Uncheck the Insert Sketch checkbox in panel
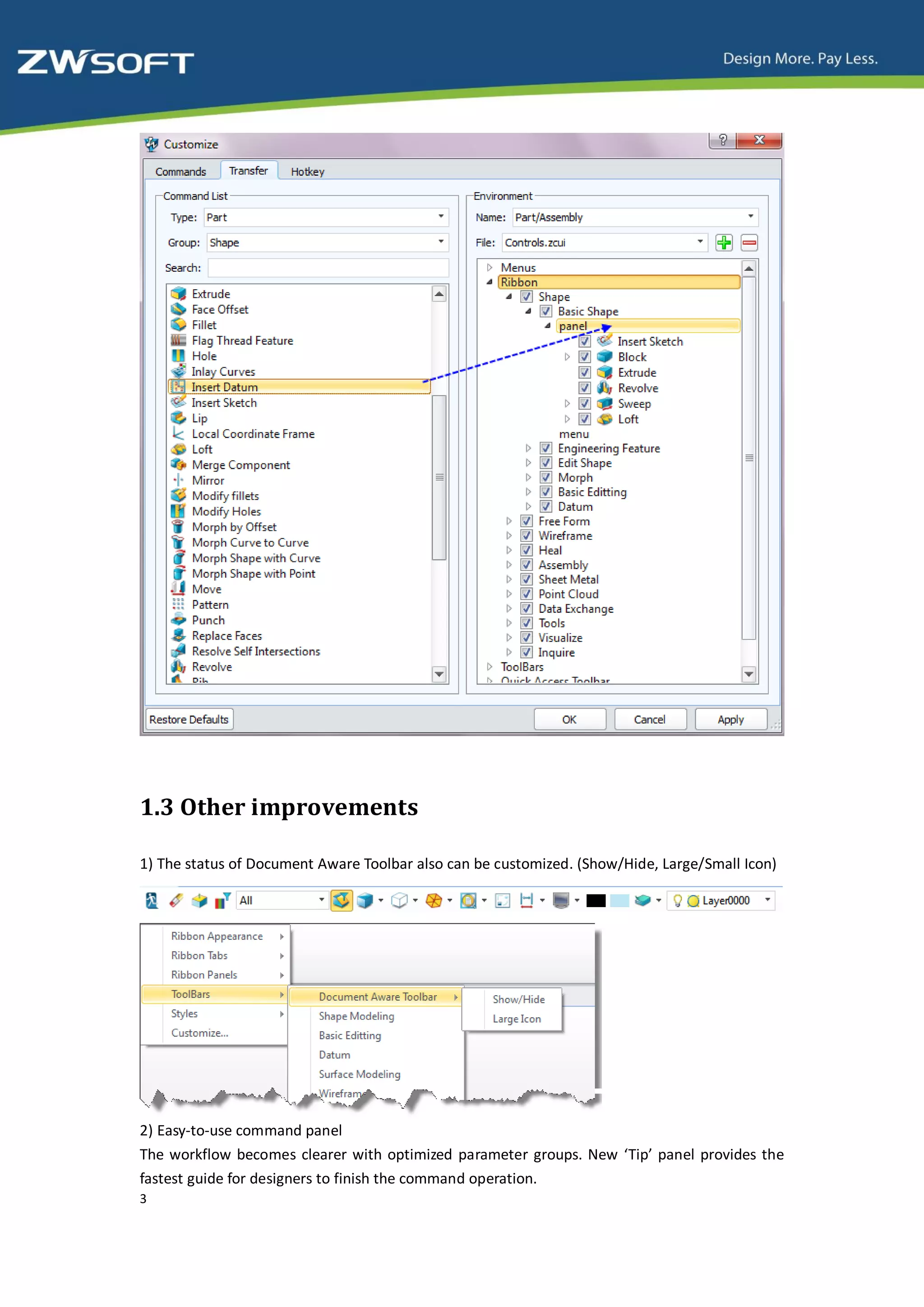 pos(584,342)
